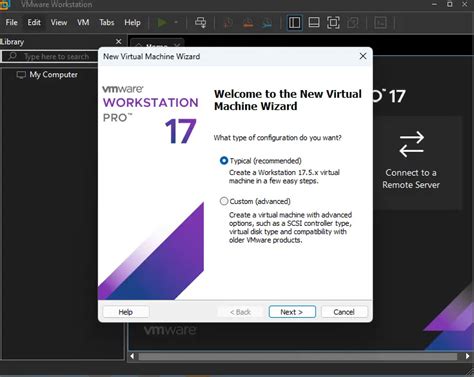Click the Take Snapshot toolbar icon
Viewport: 474px width, 377px height.
228,23
